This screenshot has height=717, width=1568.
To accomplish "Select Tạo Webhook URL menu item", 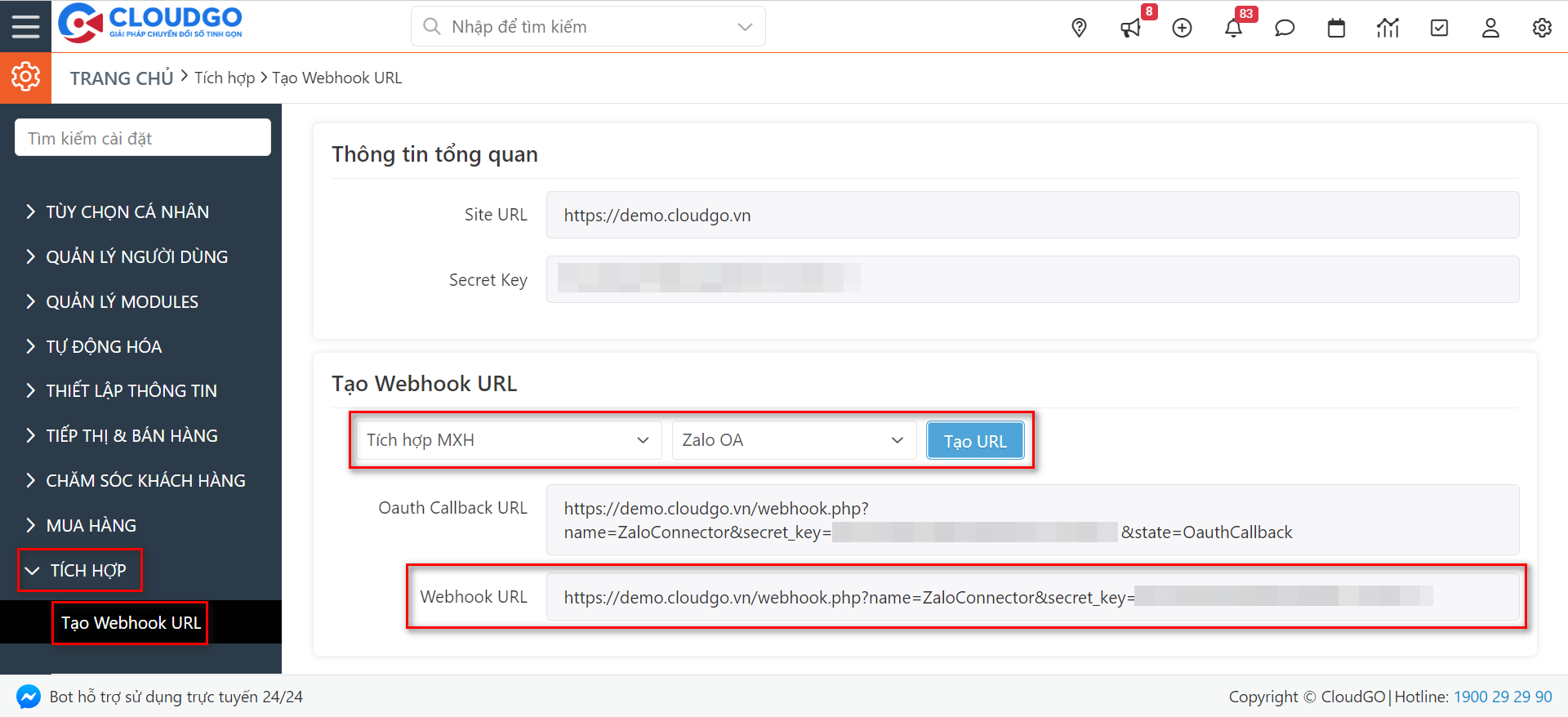I will click(x=131, y=623).
